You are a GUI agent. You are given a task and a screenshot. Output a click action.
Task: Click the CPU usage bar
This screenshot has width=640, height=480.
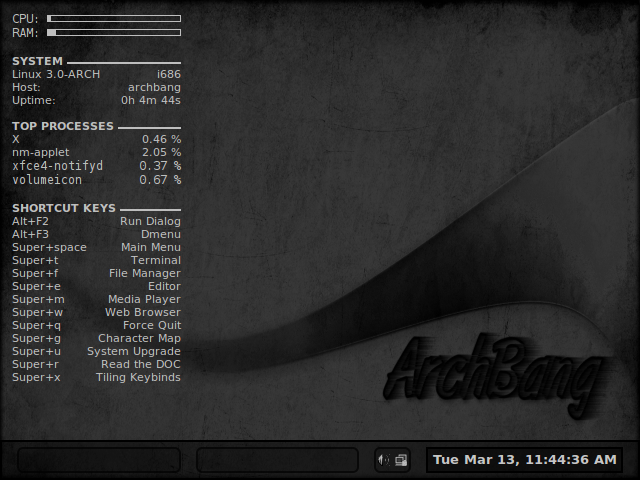coord(114,18)
